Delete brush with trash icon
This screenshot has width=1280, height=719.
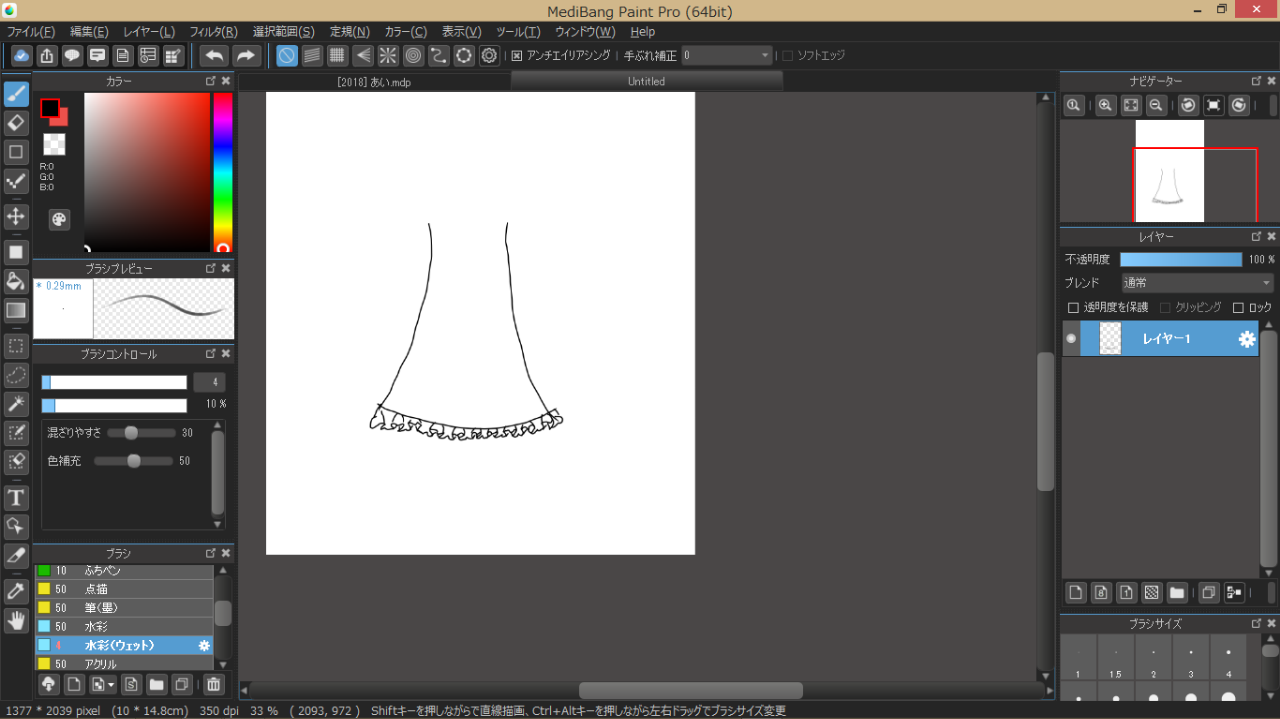click(213, 685)
